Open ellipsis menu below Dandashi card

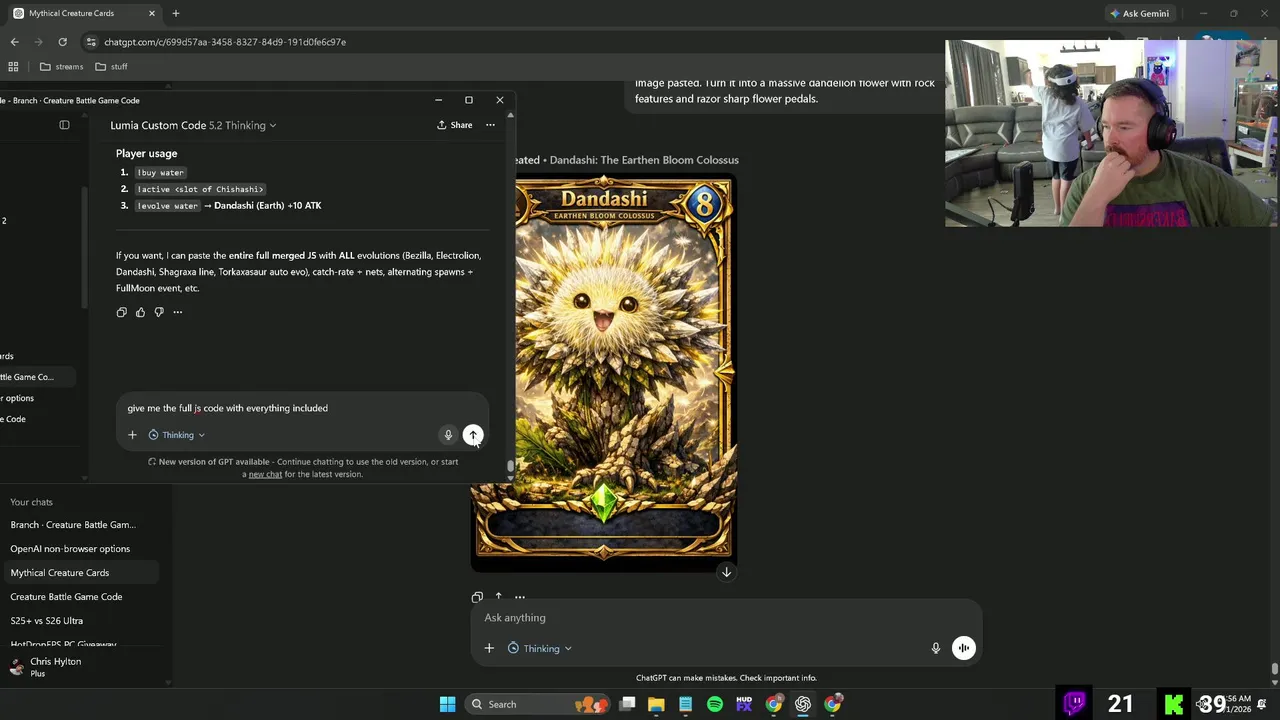coord(520,597)
